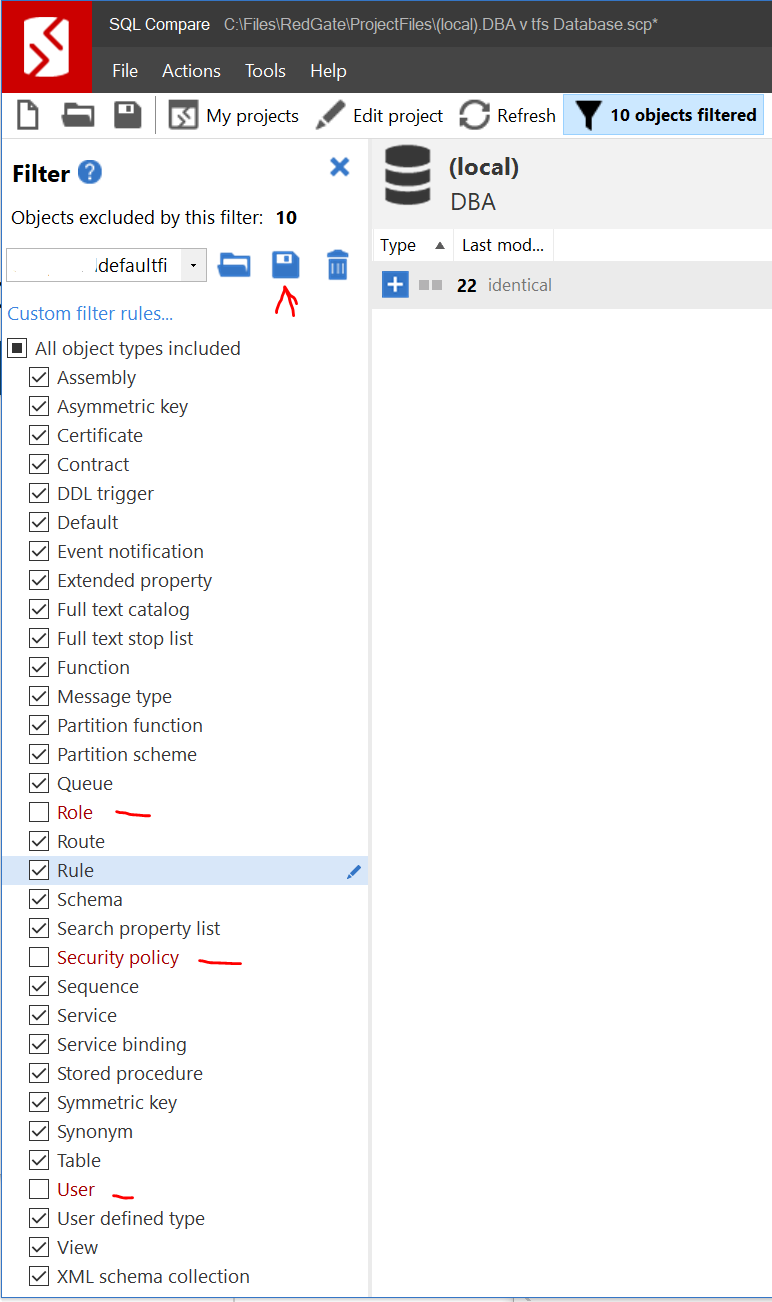Uncheck Partition function checkbox
This screenshot has height=1302, width=772.
click(x=39, y=726)
